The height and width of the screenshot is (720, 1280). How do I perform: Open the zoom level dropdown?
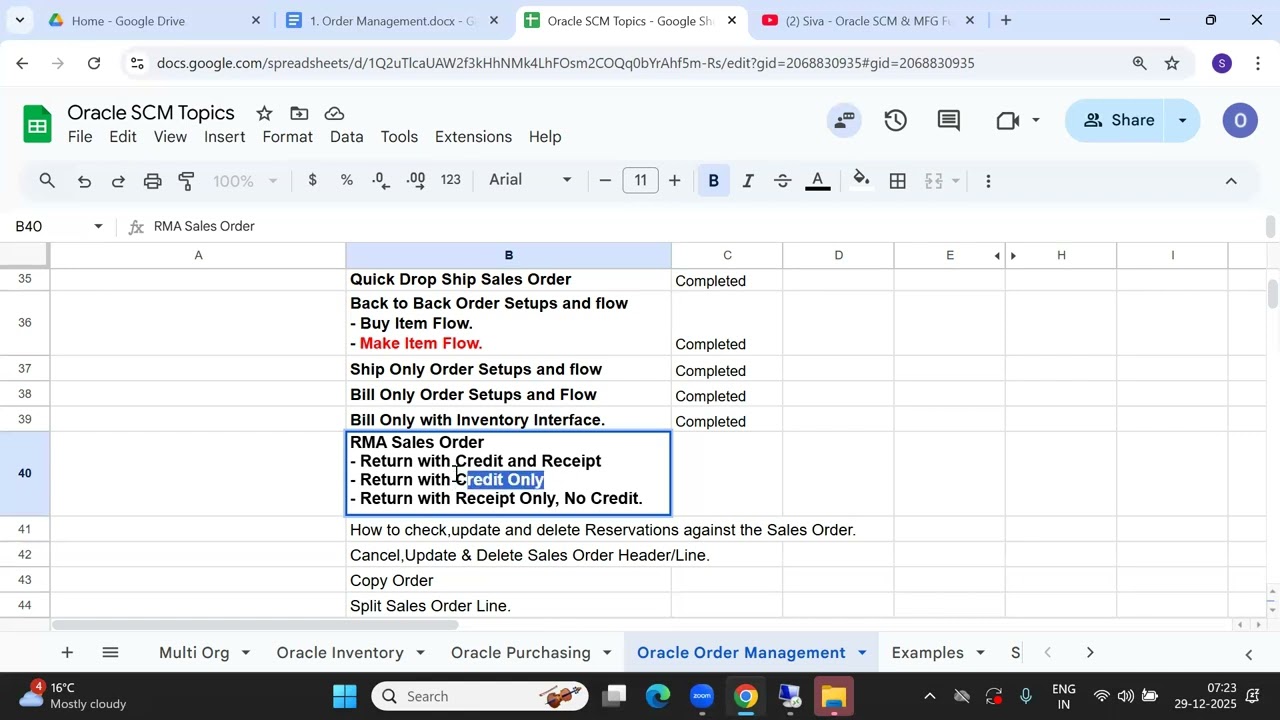coord(245,181)
